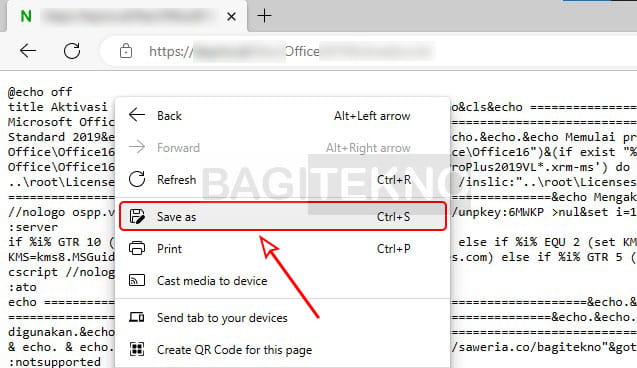Screen dimensions: 637x368
Task: Select Refresh from the context menu
Action: [x=283, y=180]
